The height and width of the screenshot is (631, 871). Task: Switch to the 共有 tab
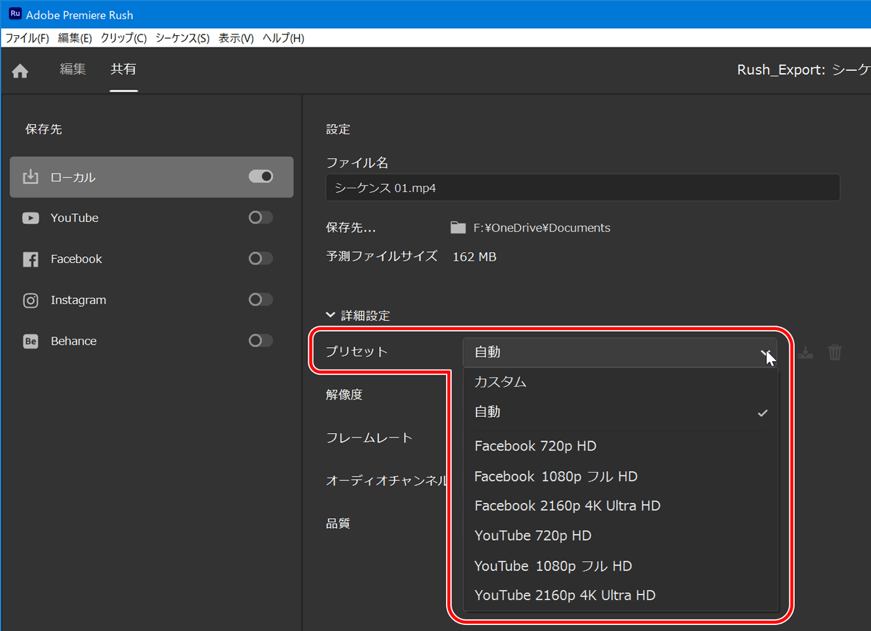click(123, 69)
